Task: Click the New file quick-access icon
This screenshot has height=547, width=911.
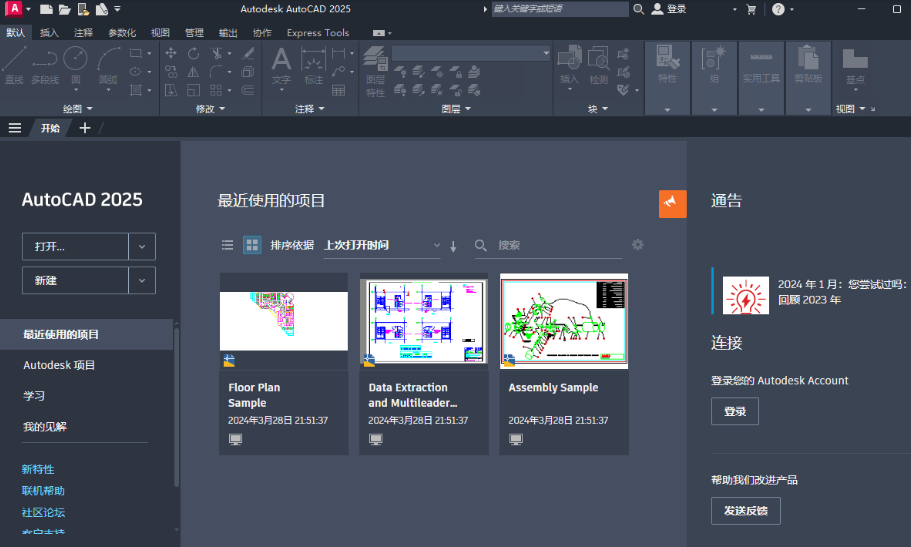Action: pyautogui.click(x=46, y=9)
